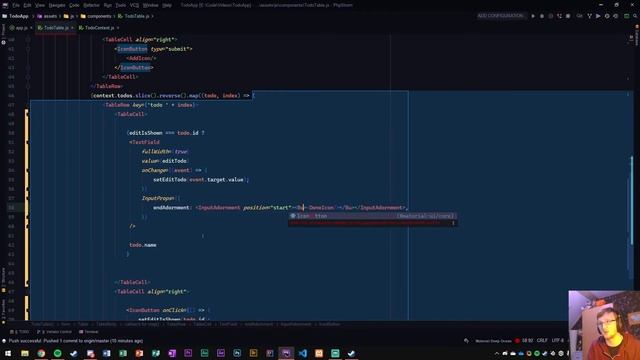Open the Version Control tool window tab
The width and height of the screenshot is (640, 360).
click(x=54, y=332)
